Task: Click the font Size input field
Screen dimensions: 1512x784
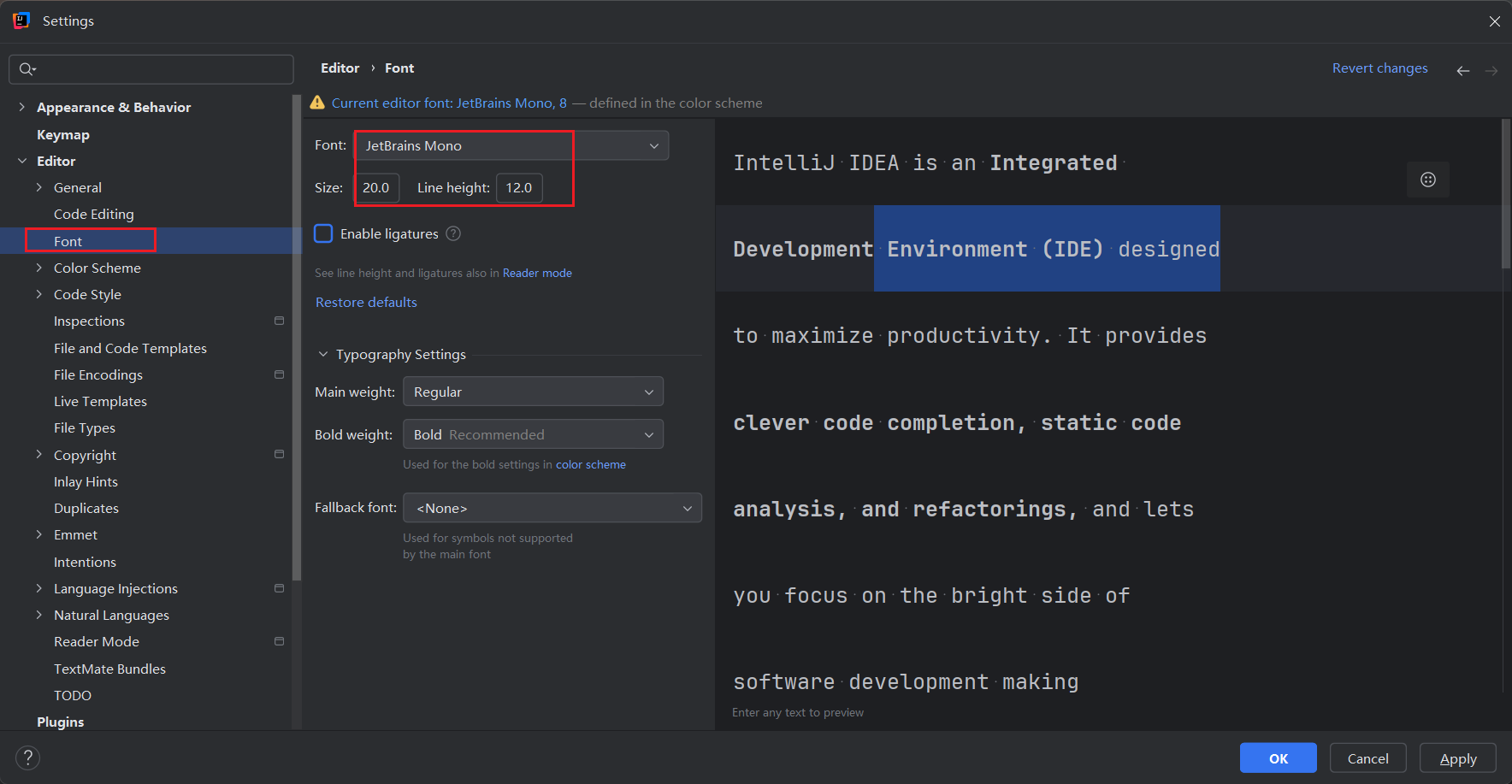Action: pyautogui.click(x=377, y=187)
